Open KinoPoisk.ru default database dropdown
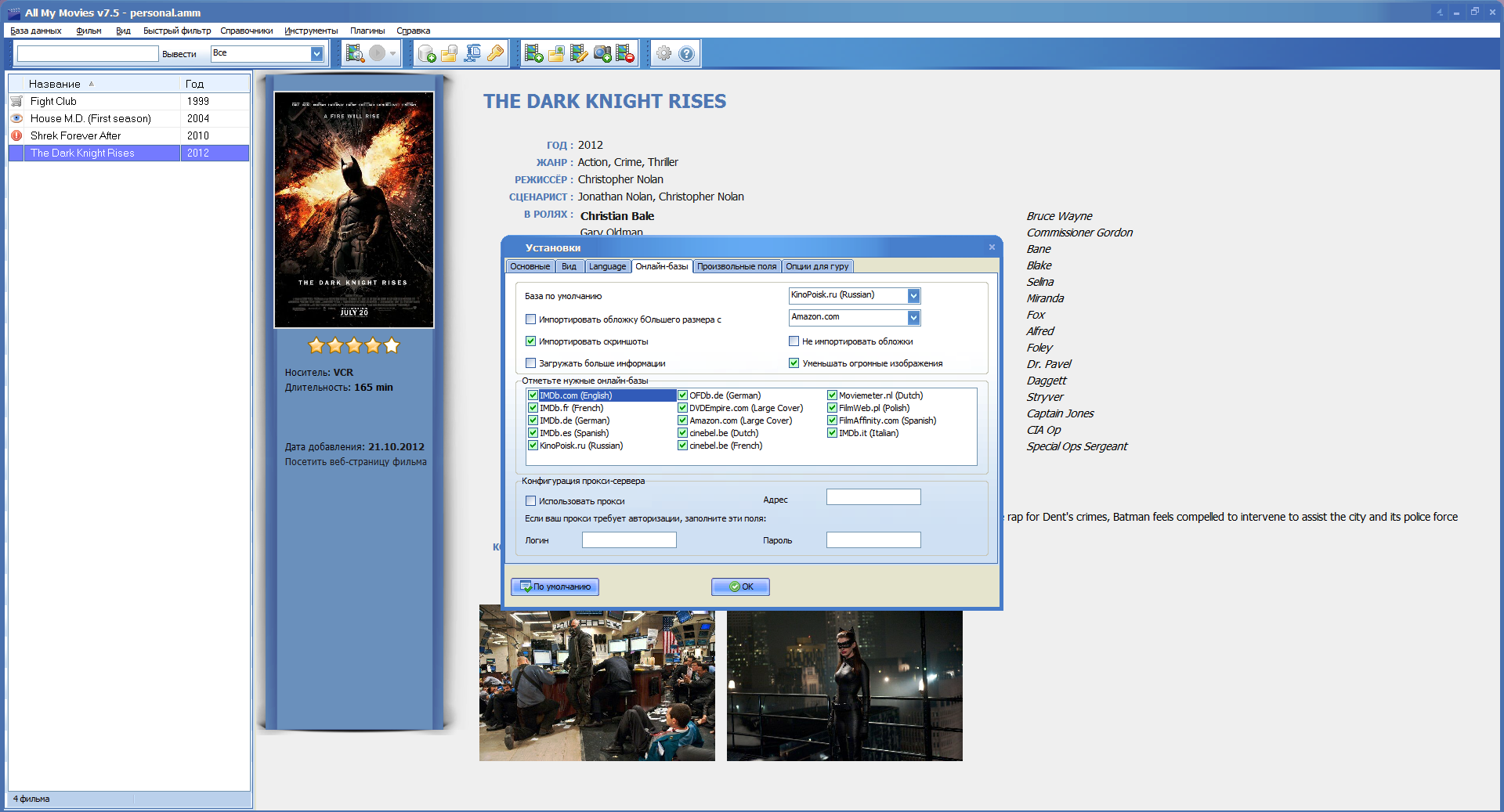The height and width of the screenshot is (812, 1504). point(913,295)
